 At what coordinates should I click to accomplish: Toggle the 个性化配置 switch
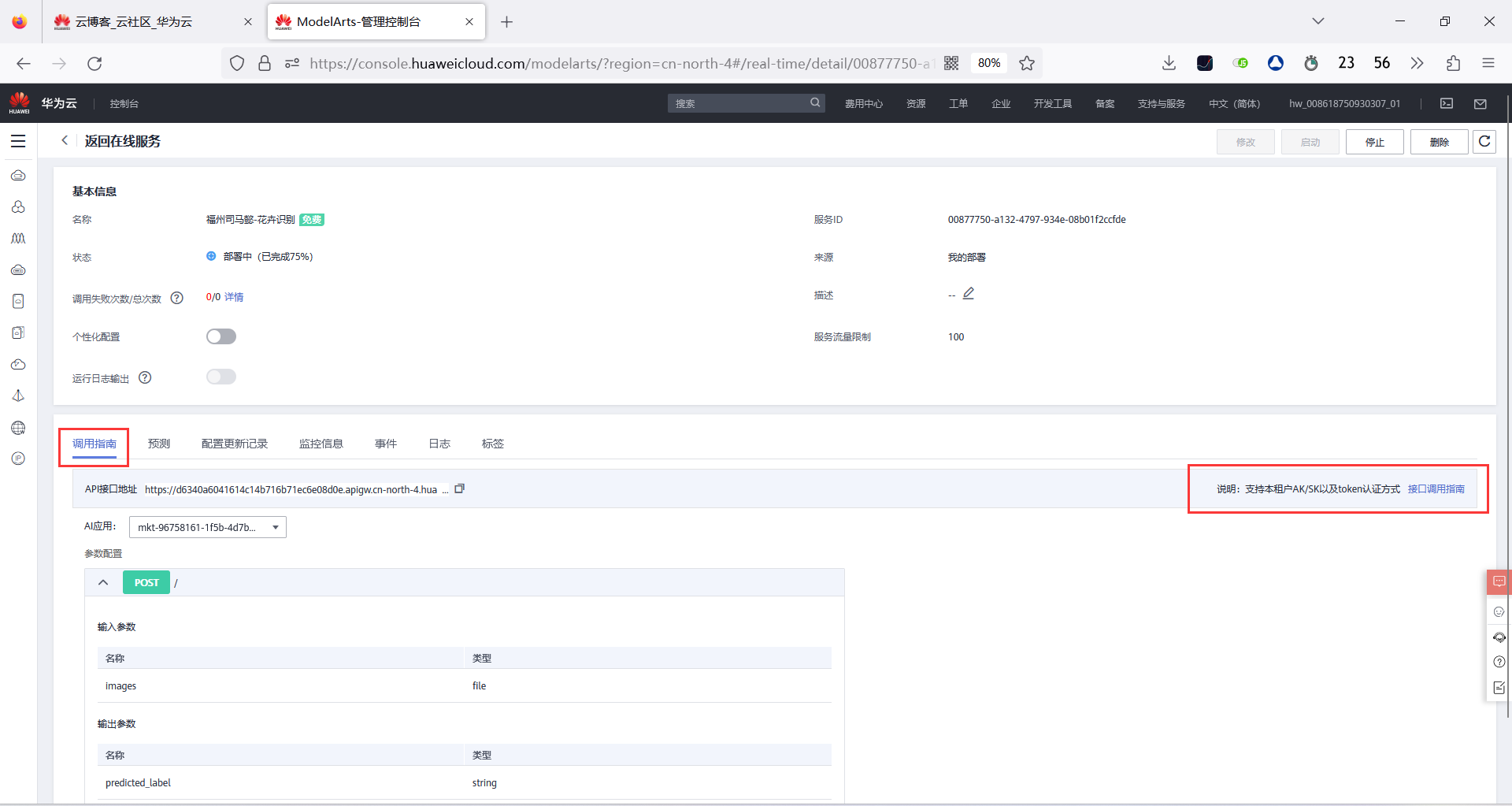(x=221, y=336)
